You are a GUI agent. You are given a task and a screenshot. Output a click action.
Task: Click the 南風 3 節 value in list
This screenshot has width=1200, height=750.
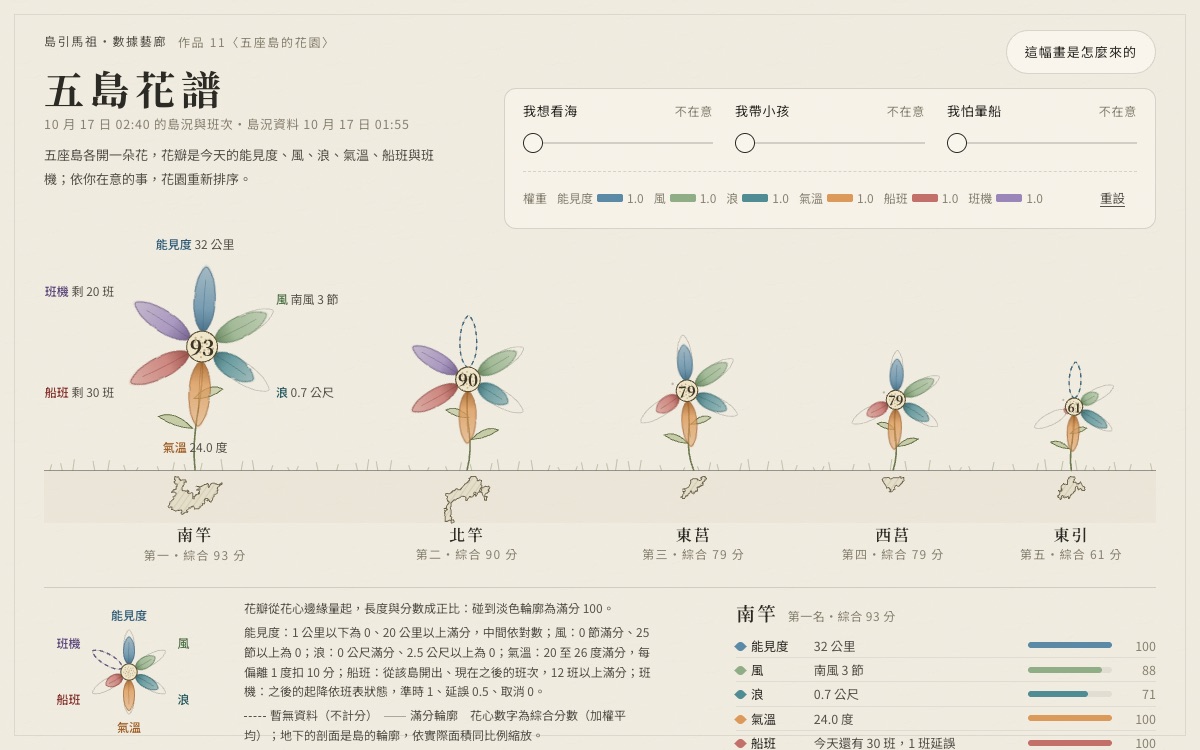838,670
